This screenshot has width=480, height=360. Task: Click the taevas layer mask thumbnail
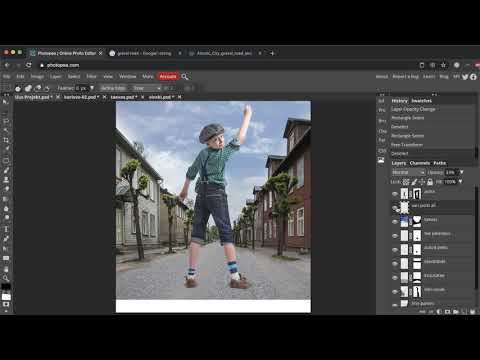pyautogui.click(x=417, y=221)
